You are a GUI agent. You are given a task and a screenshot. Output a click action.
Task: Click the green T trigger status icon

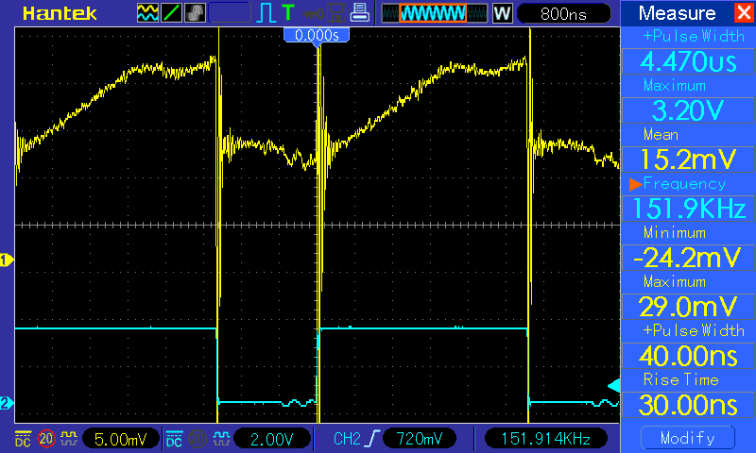[x=288, y=14]
